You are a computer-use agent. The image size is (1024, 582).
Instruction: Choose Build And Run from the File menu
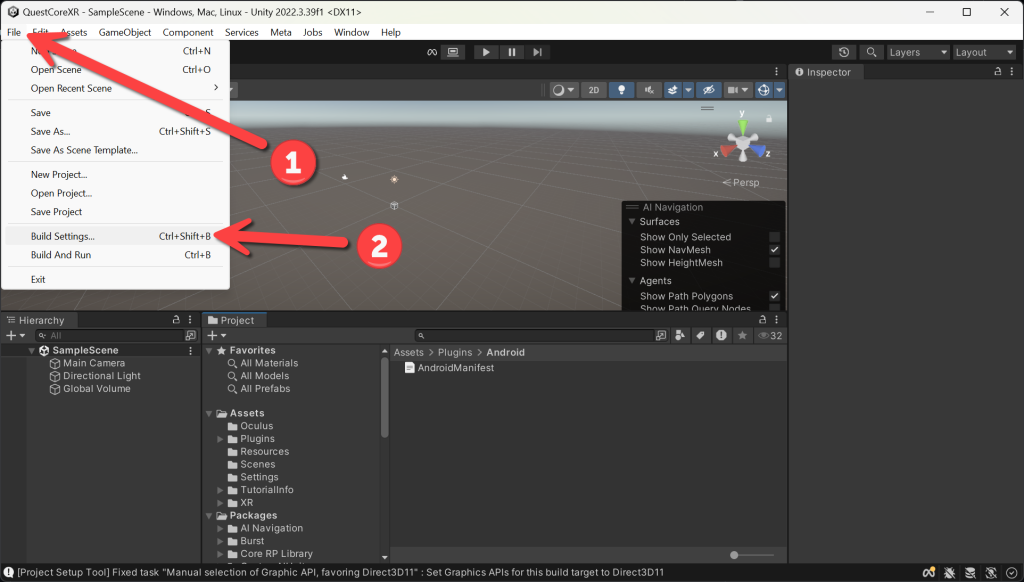pos(117,255)
